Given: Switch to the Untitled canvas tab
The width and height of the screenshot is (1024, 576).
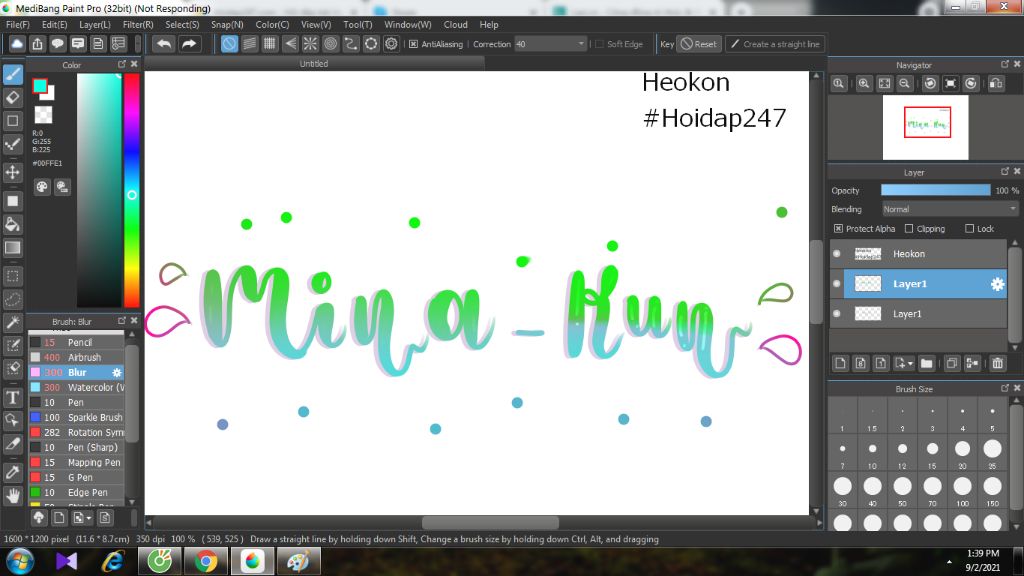Looking at the screenshot, I should click(x=314, y=63).
